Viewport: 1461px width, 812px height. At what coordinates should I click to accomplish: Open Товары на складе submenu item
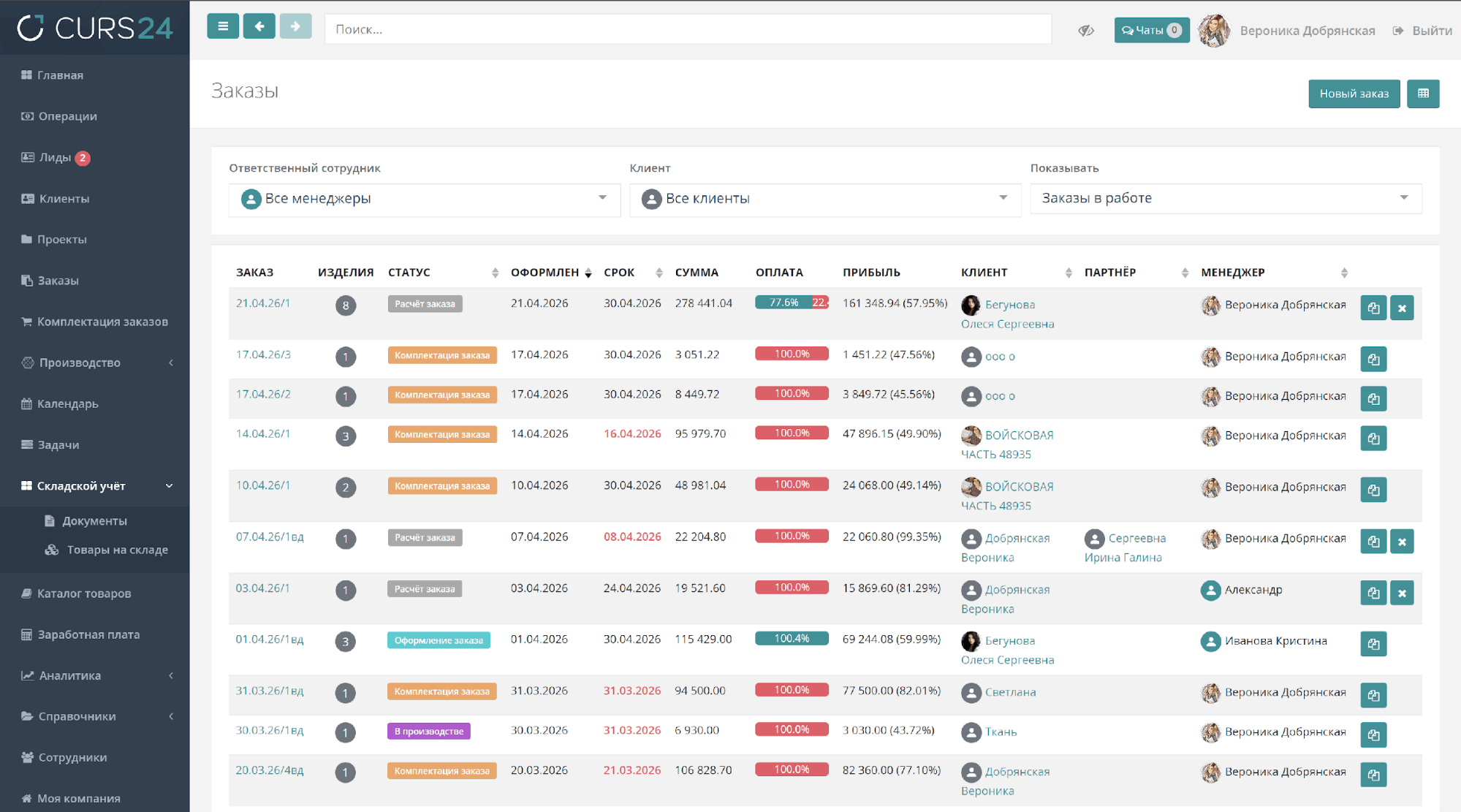(117, 550)
